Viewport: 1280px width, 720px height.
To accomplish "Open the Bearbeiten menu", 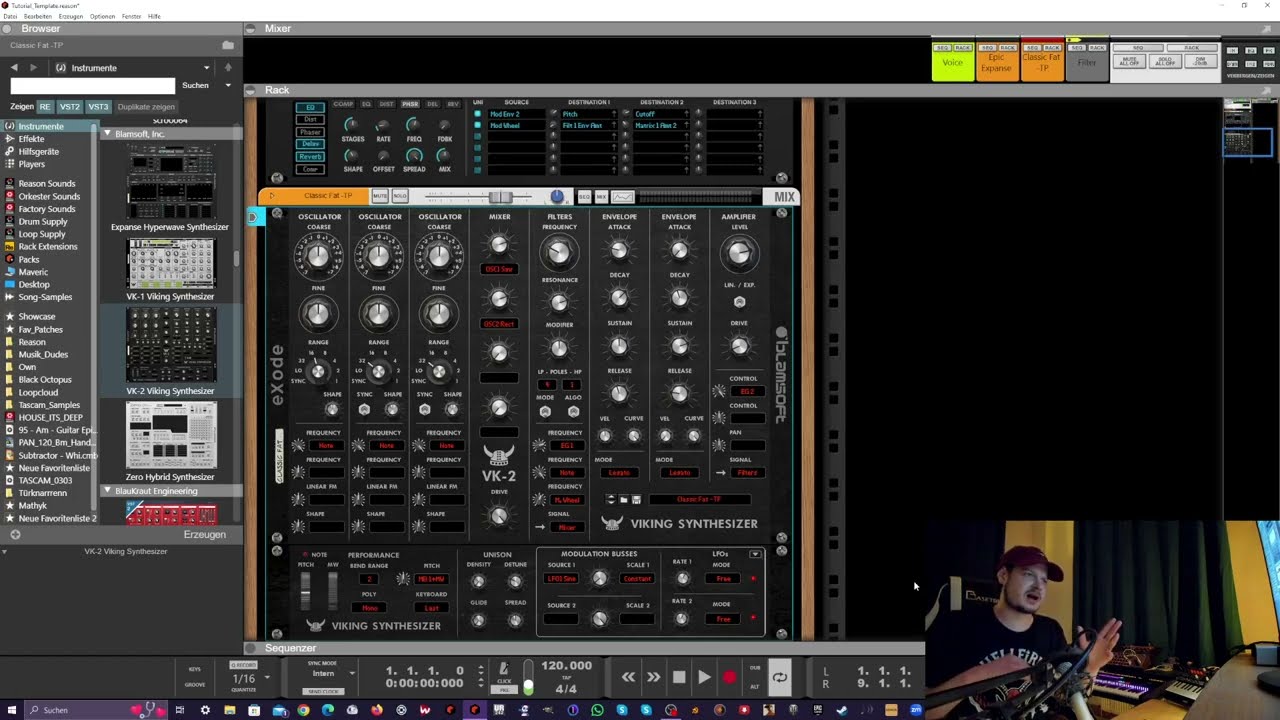I will pyautogui.click(x=37, y=16).
